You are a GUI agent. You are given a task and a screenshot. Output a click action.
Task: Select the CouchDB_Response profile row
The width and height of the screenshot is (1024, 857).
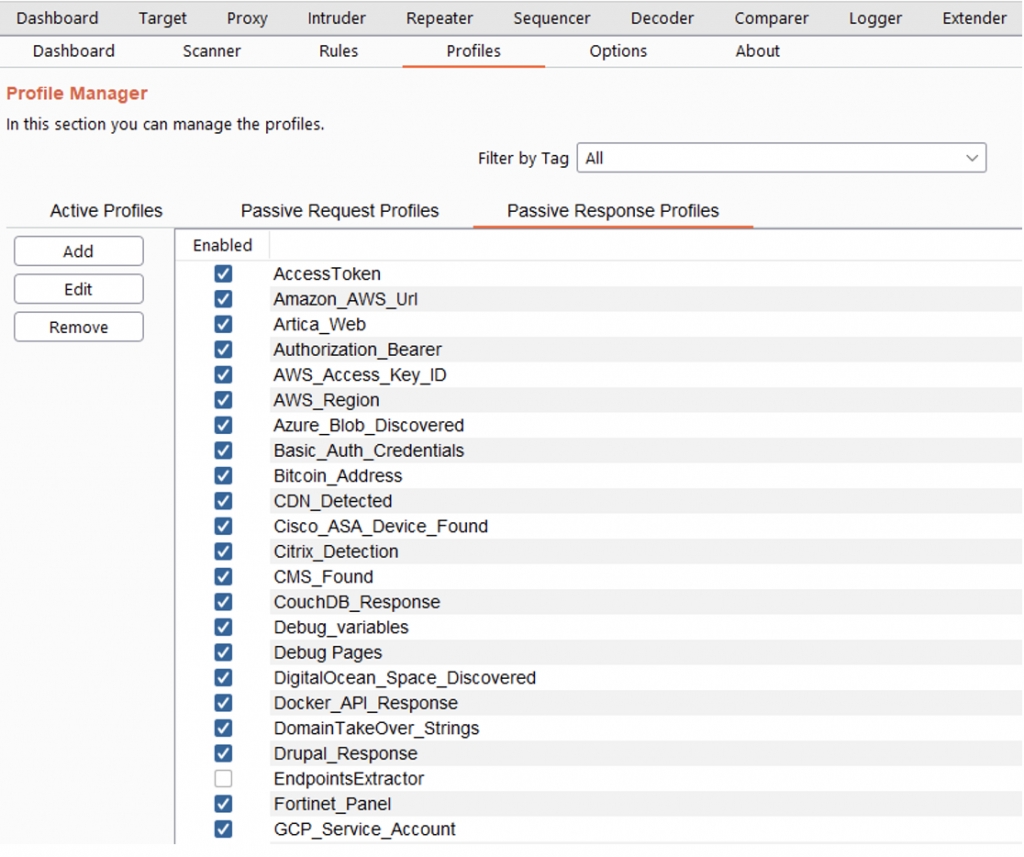[x=357, y=602]
